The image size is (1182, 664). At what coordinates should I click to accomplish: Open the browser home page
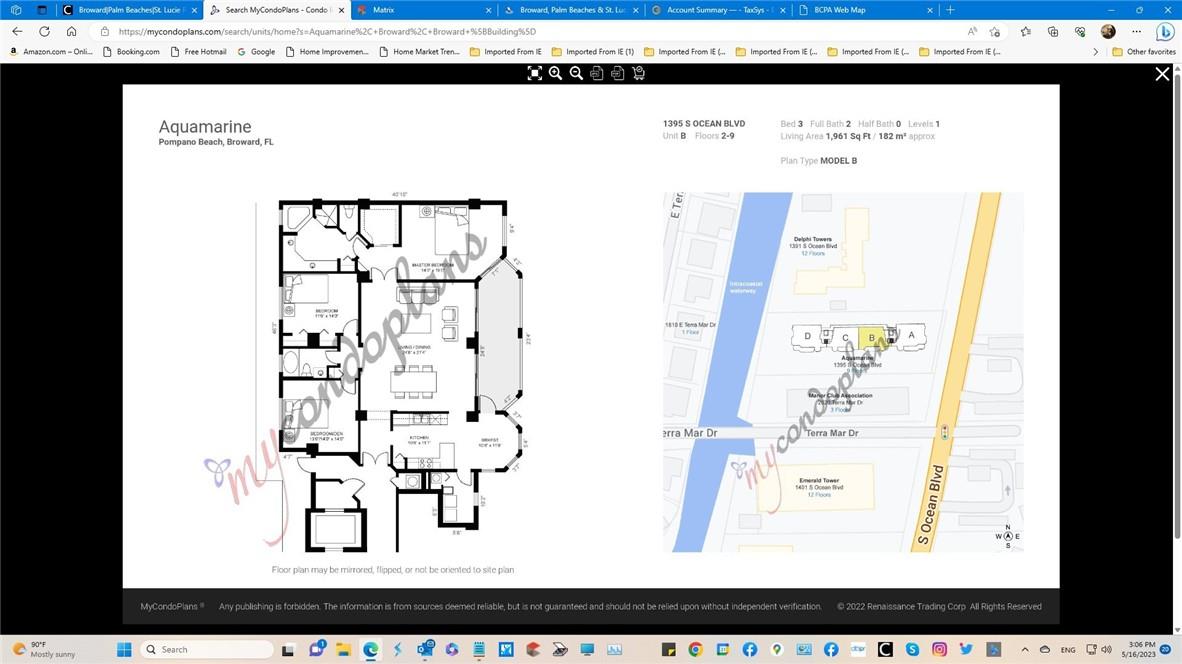71,31
